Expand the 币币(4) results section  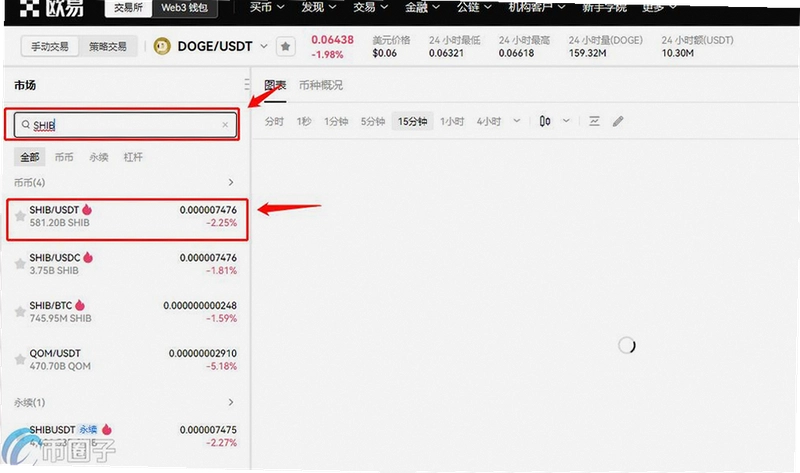click(231, 182)
